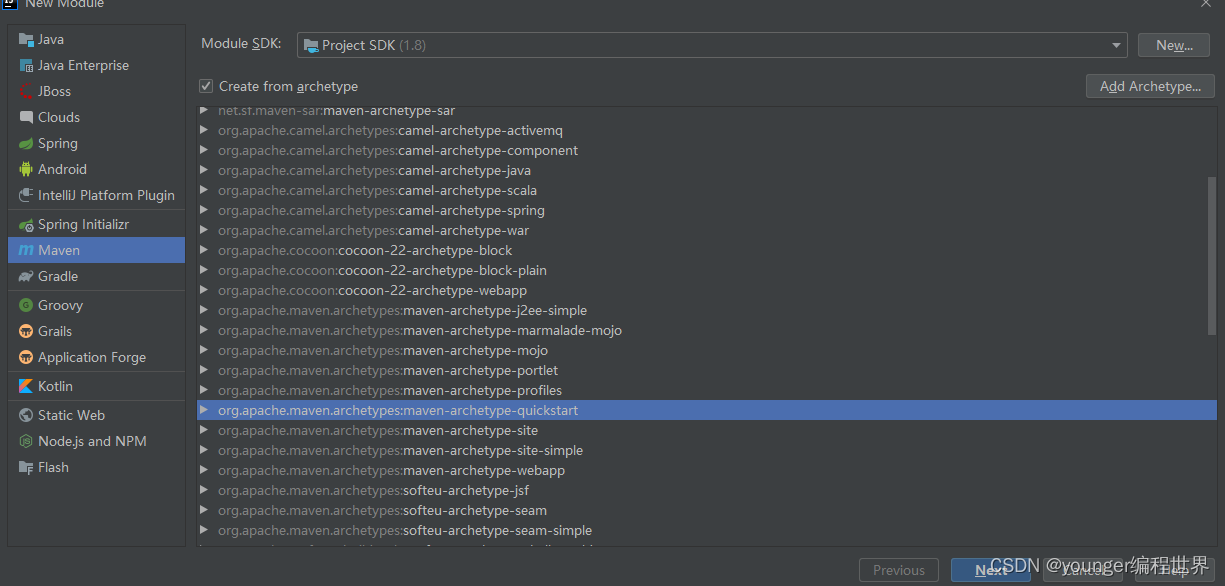Select maven-archetype-marmalade-mojo archetype
Viewport: 1225px width, 586px height.
[706, 330]
